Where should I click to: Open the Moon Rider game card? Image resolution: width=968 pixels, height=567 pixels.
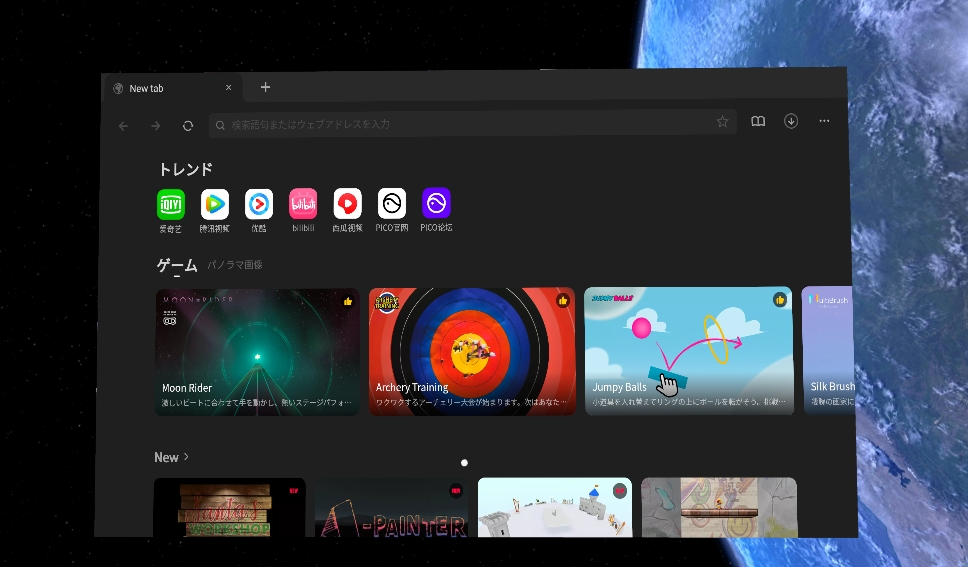pos(257,352)
